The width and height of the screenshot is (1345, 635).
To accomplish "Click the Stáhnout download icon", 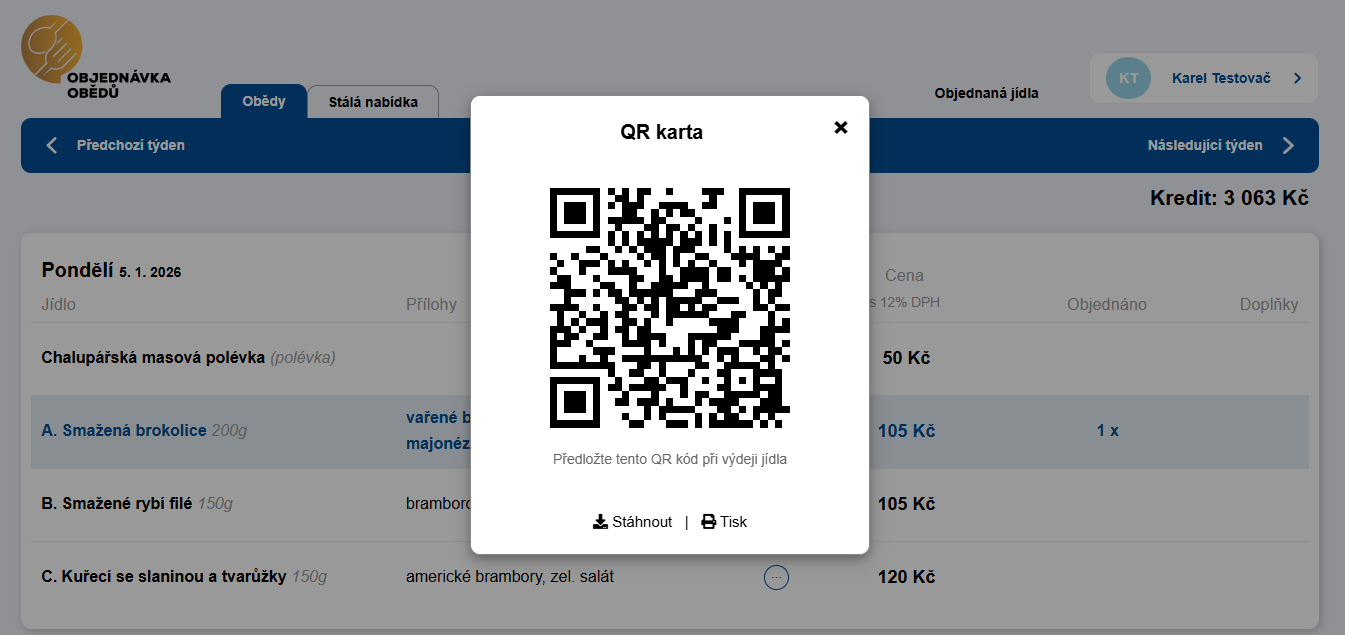I will (600, 522).
